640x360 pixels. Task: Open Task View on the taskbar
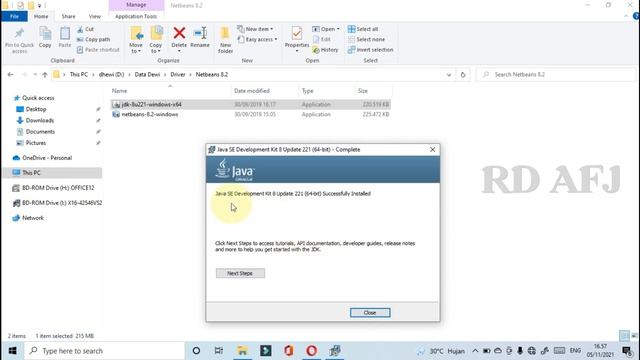click(219, 351)
